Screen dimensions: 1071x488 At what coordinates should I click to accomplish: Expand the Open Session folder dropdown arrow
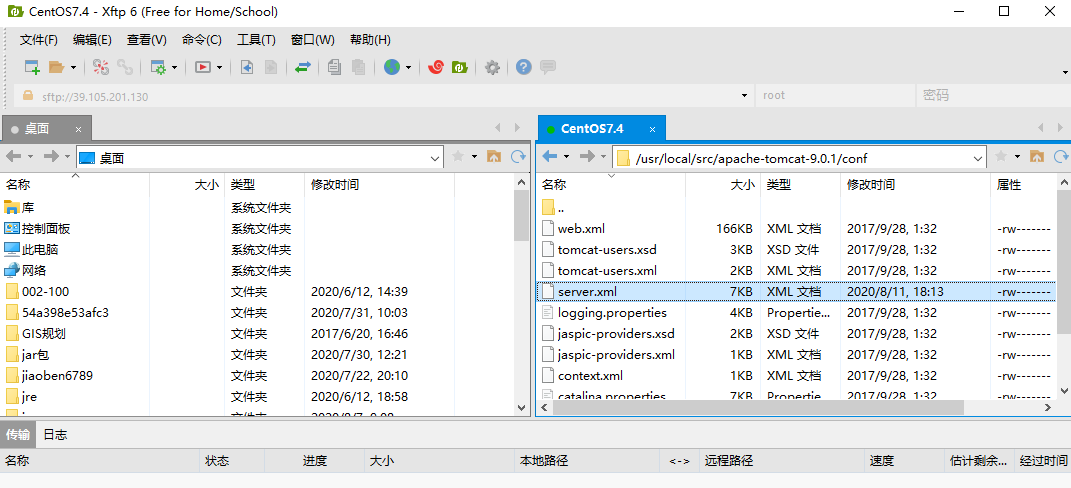[73, 68]
